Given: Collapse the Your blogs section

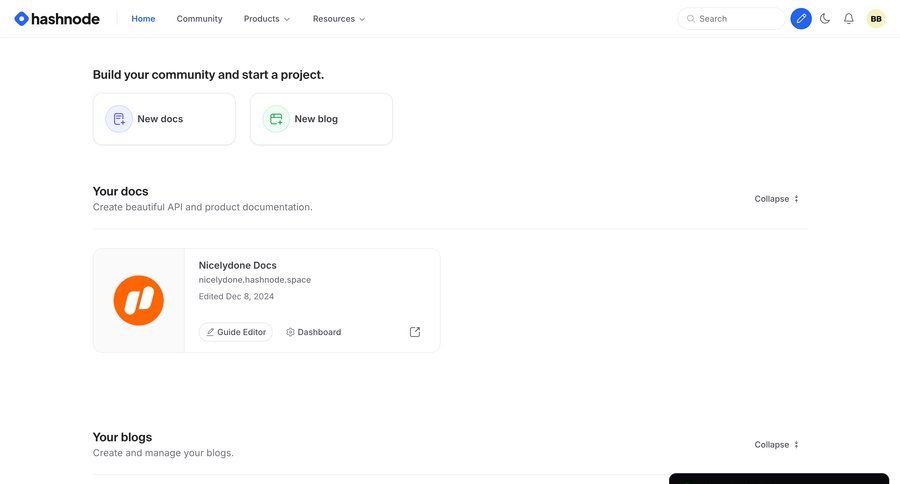Looking at the screenshot, I should coord(776,444).
